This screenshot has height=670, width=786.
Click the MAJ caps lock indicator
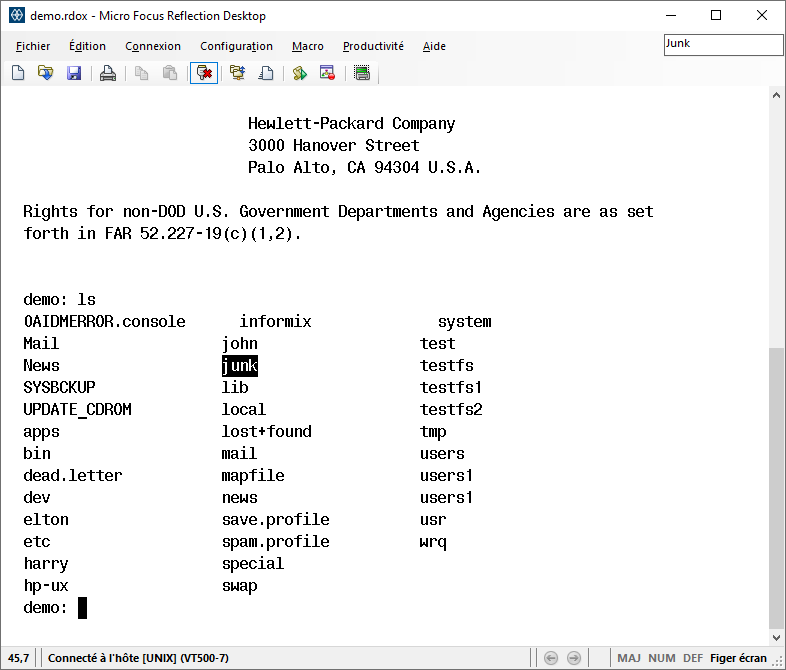629,658
